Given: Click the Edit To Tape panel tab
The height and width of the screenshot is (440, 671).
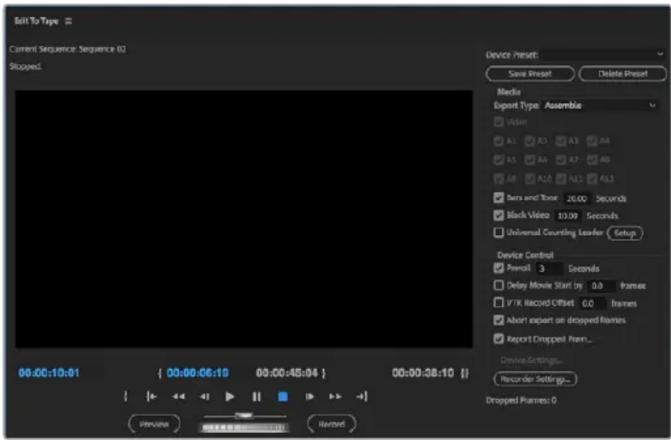Looking at the screenshot, I should coord(36,21).
